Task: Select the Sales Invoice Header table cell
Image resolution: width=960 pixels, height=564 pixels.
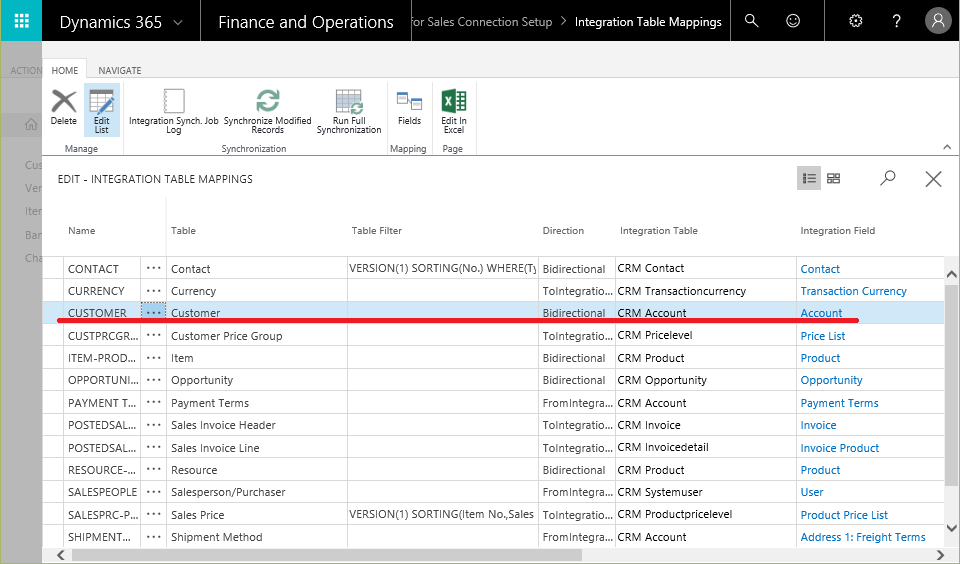Action: pyautogui.click(x=257, y=425)
